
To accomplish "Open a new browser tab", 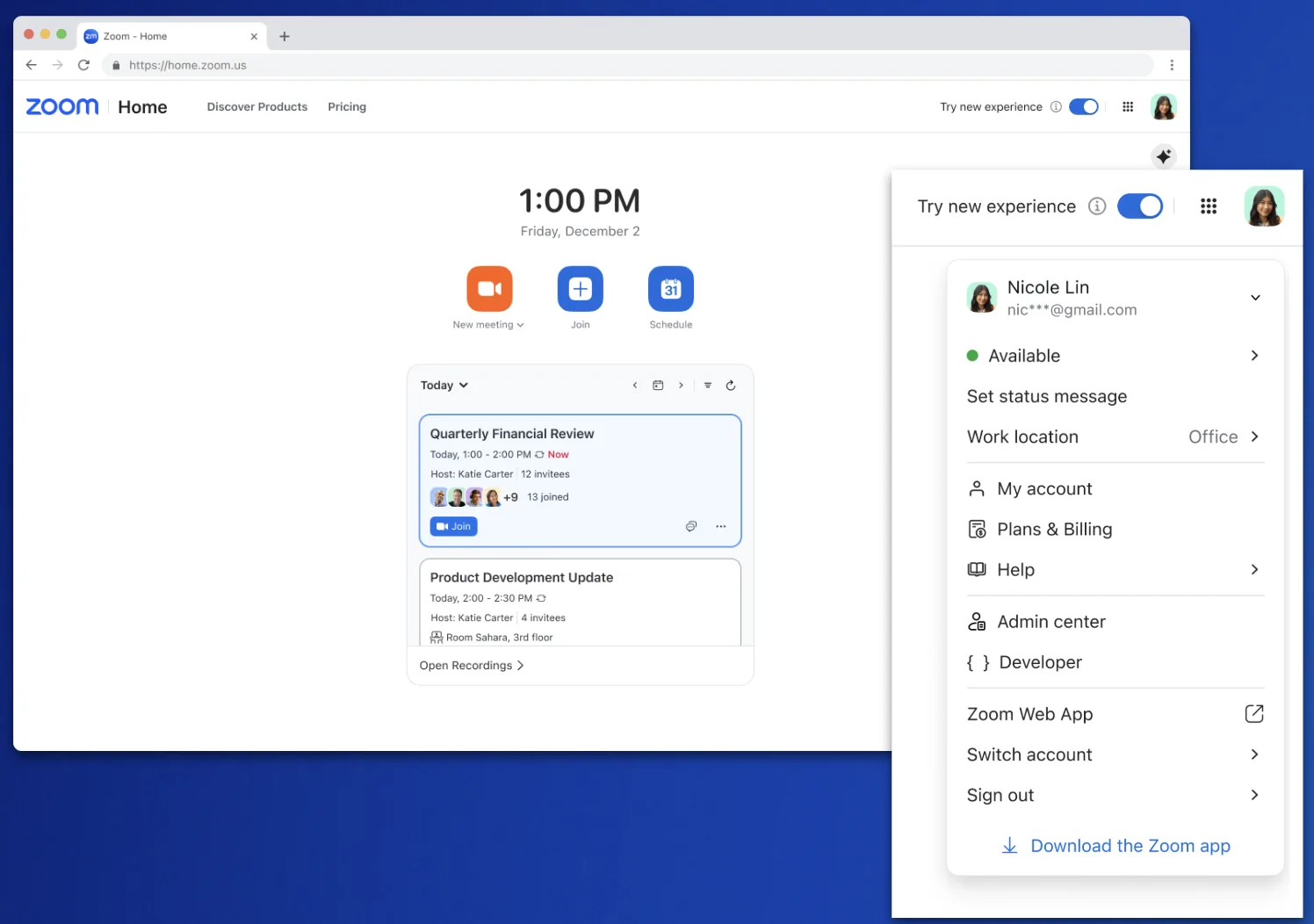I will [285, 36].
